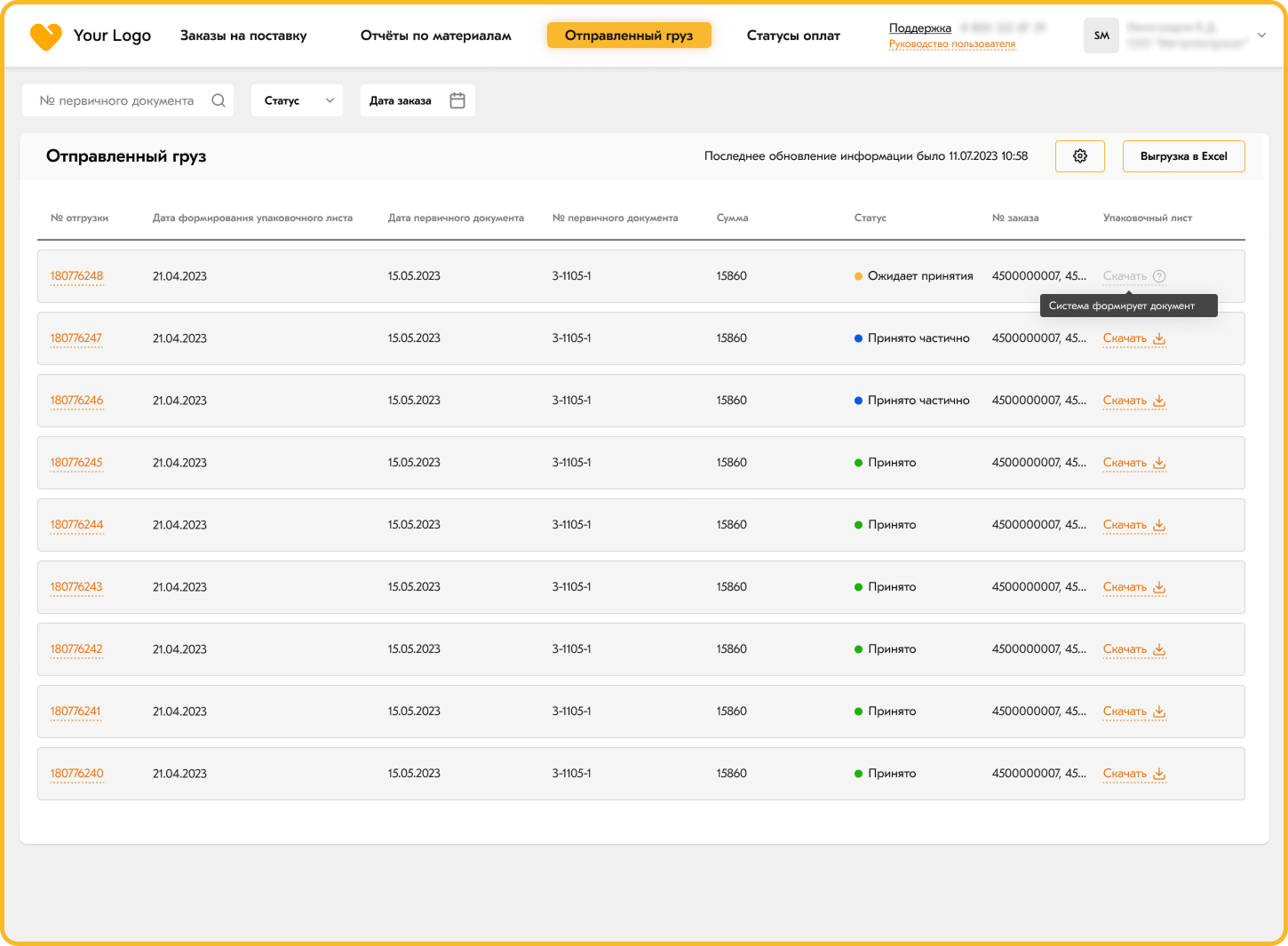
Task: Focus the № первичного документа search field
Action: point(128,100)
